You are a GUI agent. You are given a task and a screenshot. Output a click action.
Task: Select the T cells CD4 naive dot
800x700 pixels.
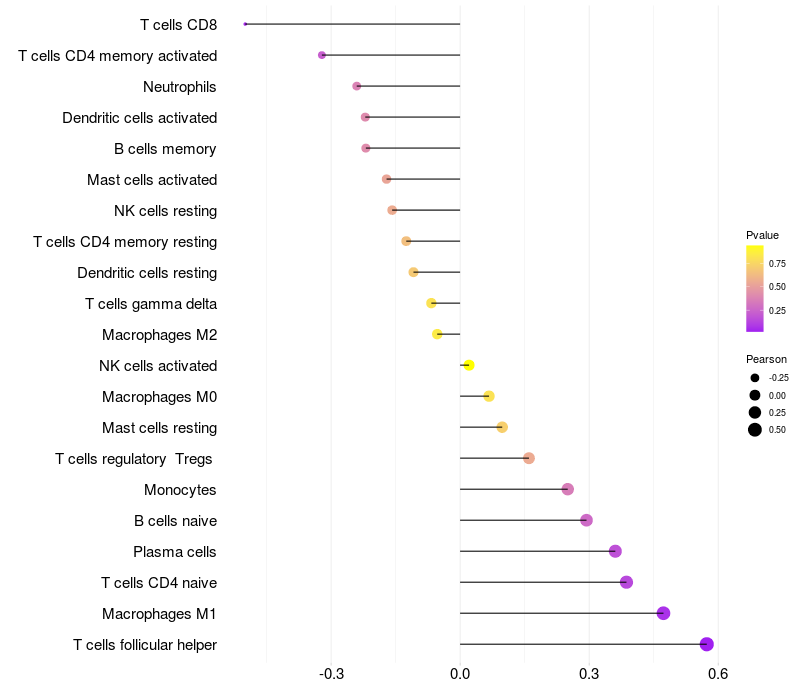626,582
